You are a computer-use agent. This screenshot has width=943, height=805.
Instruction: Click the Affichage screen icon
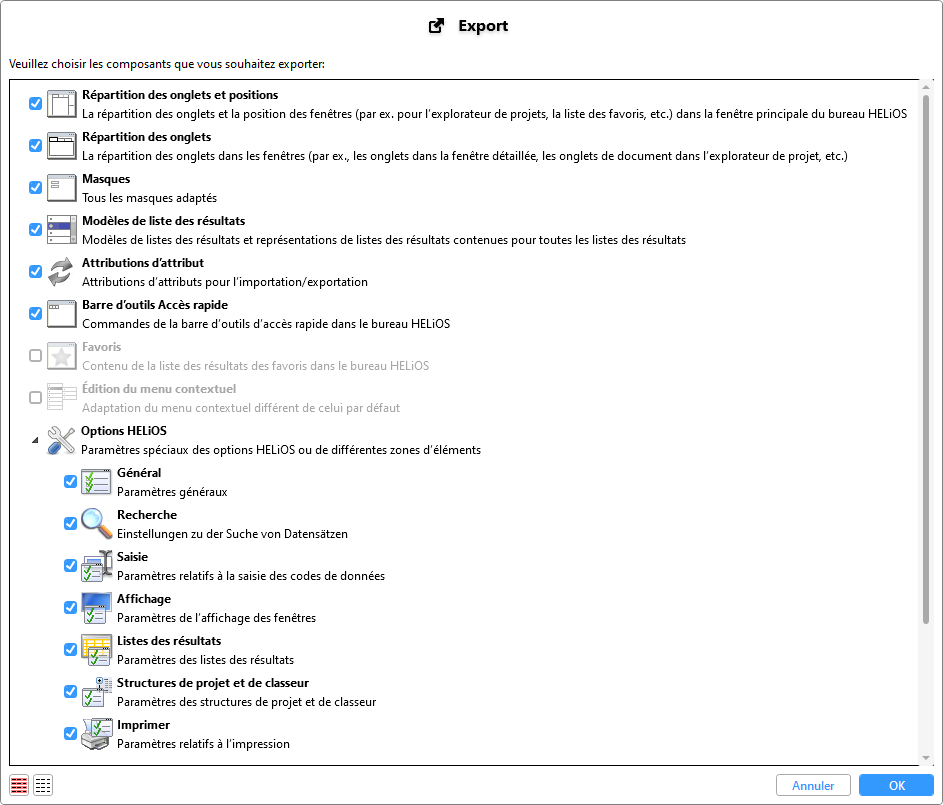coord(96,608)
